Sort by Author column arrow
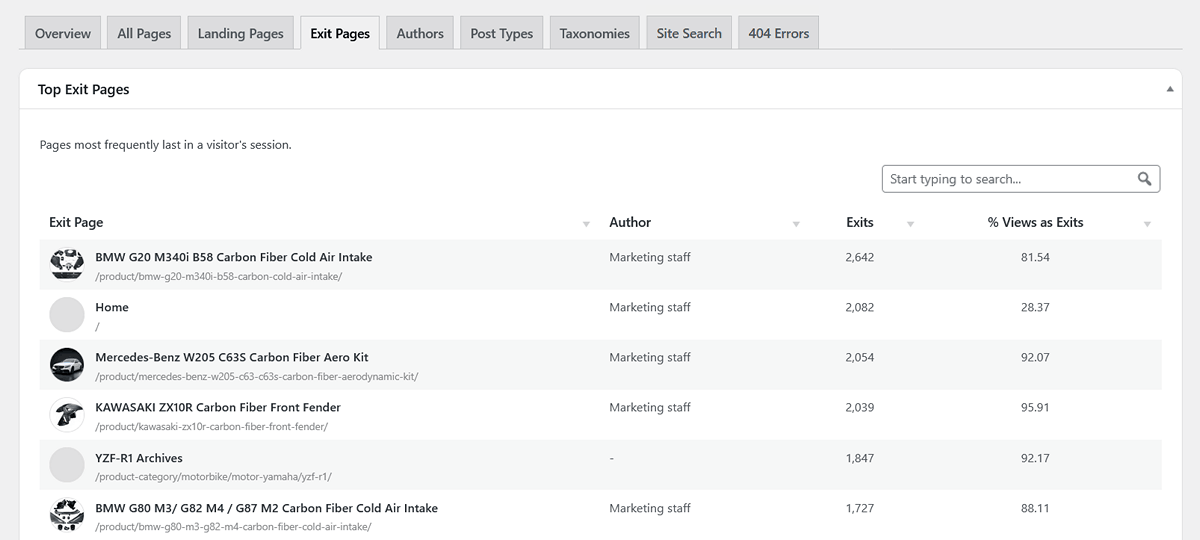 [x=796, y=224]
